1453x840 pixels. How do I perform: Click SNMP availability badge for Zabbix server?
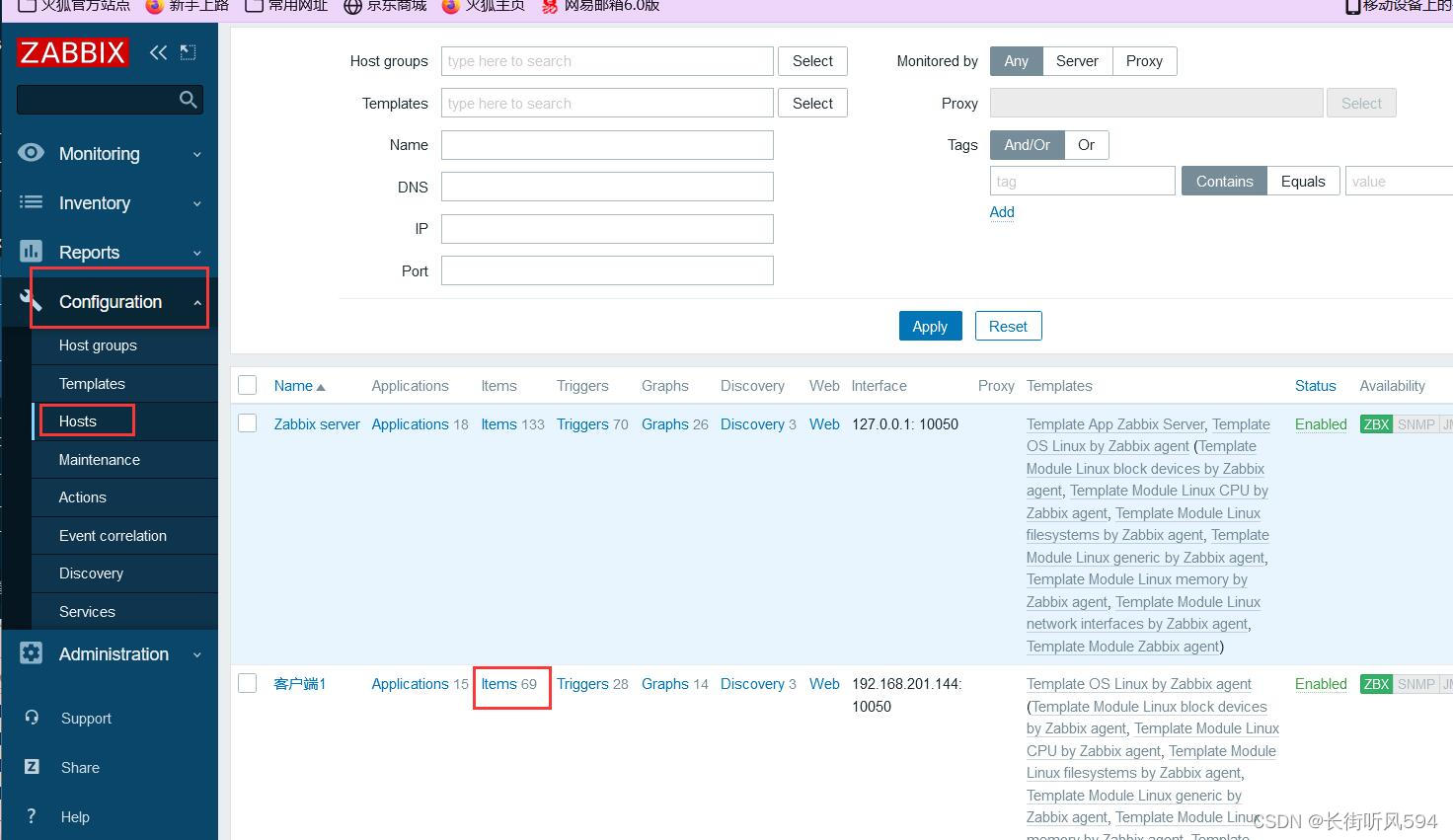(1415, 424)
